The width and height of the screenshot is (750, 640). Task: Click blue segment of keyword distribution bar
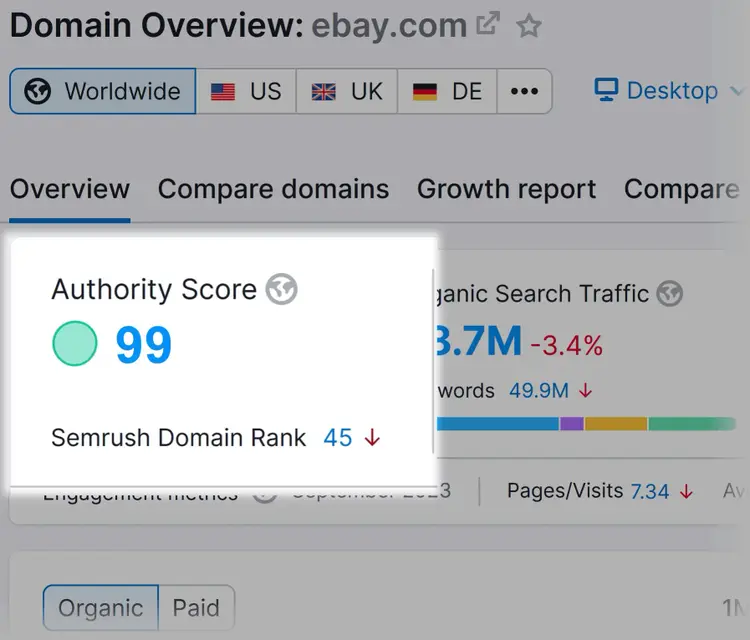coord(497,424)
